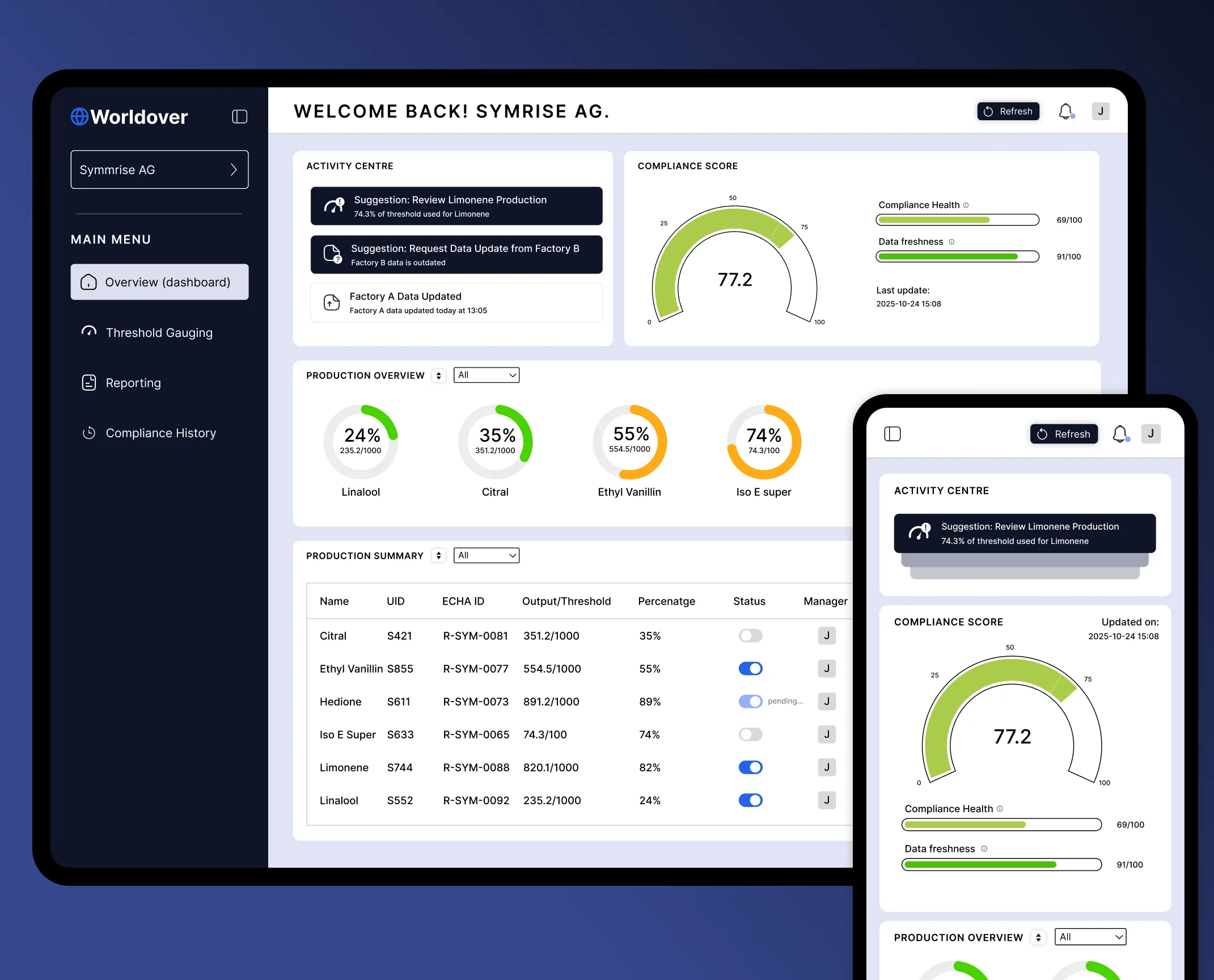Click the Worldover globe logo icon
Screen dimensions: 1214x980
click(x=79, y=117)
